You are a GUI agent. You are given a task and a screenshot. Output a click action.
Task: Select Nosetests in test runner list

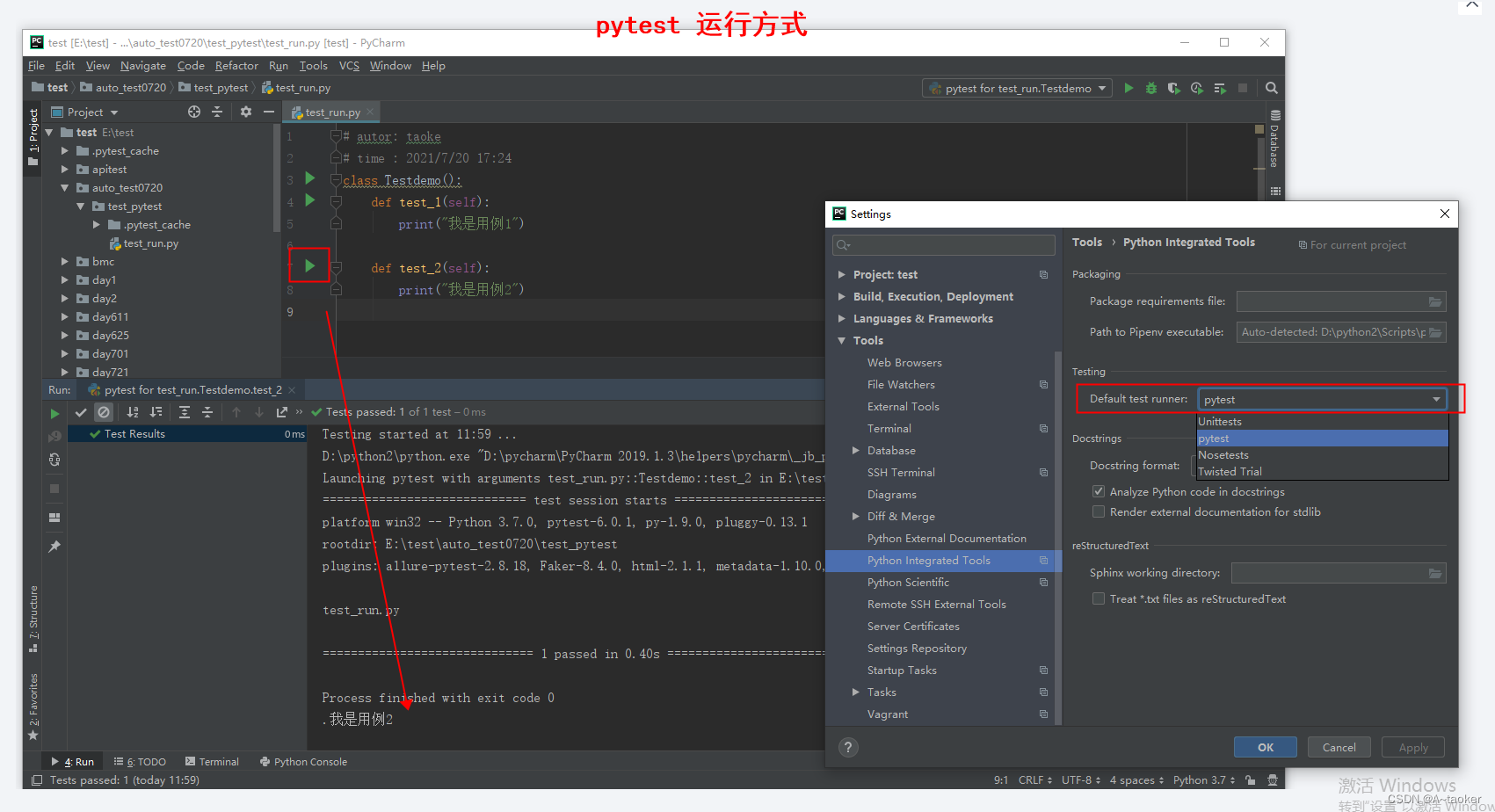(x=1323, y=455)
